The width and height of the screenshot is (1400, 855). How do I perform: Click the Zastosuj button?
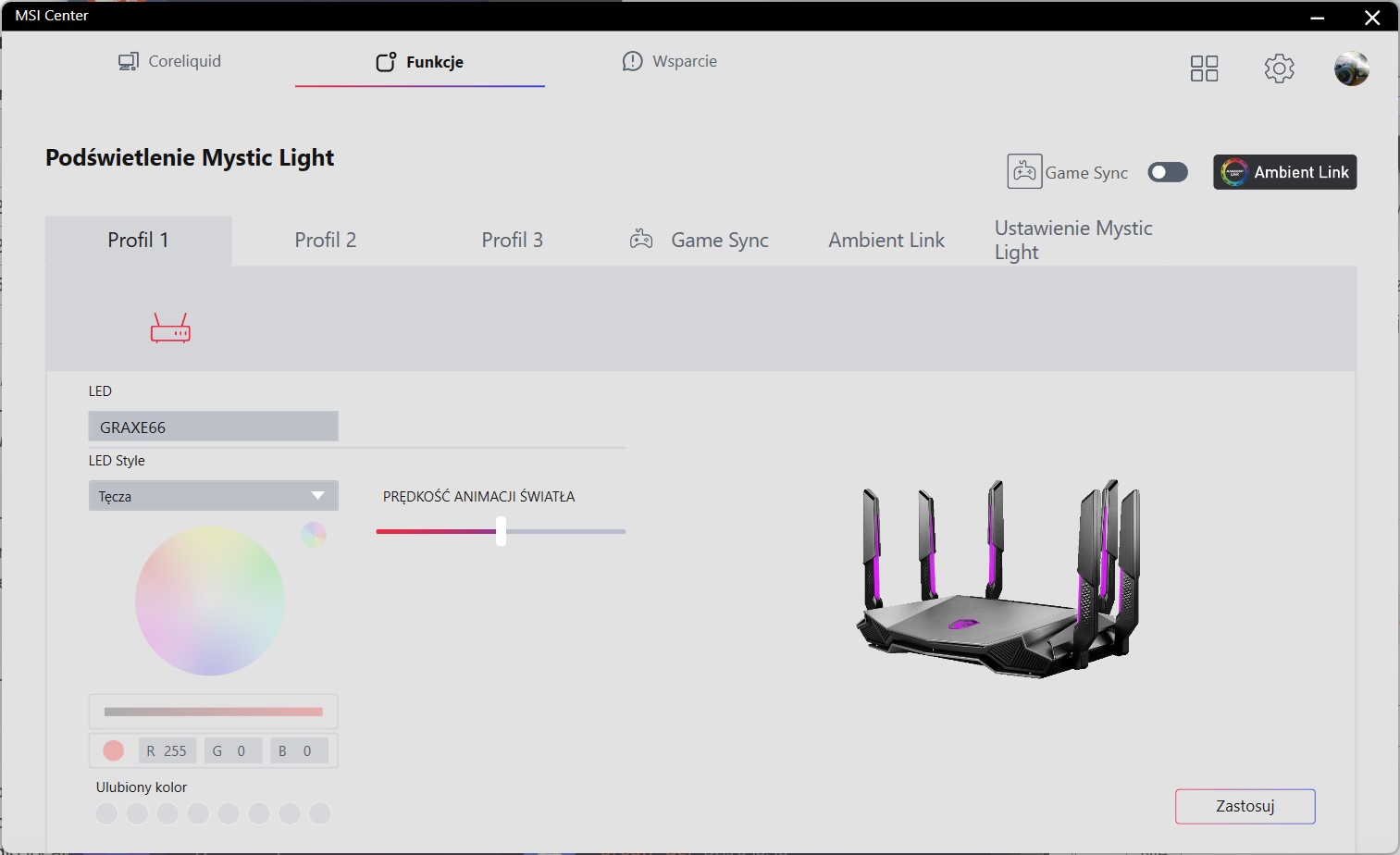point(1245,806)
